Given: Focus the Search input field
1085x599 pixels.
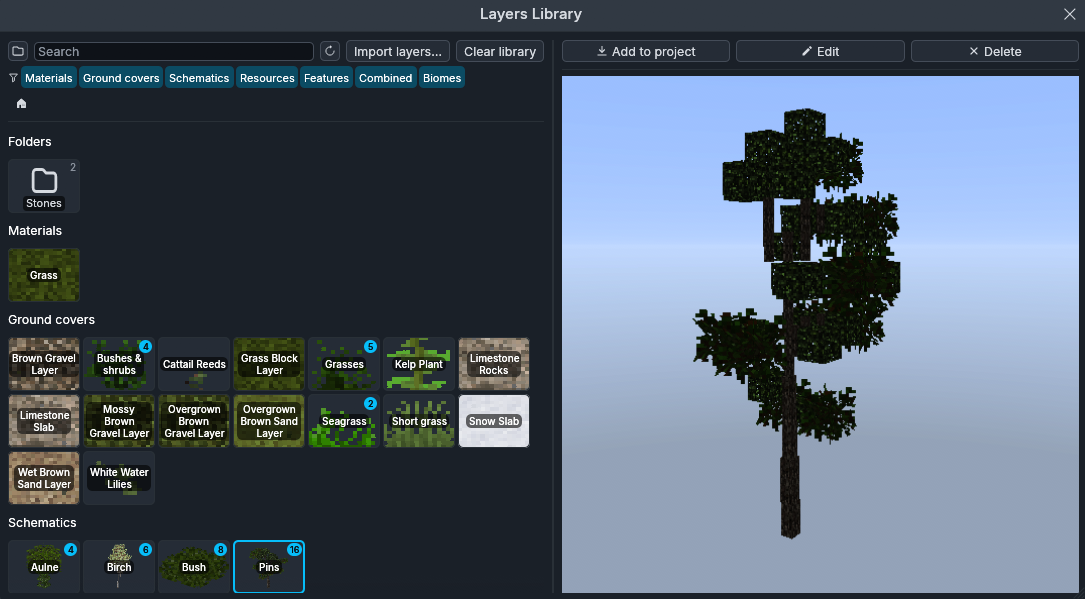Looking at the screenshot, I should [x=174, y=51].
